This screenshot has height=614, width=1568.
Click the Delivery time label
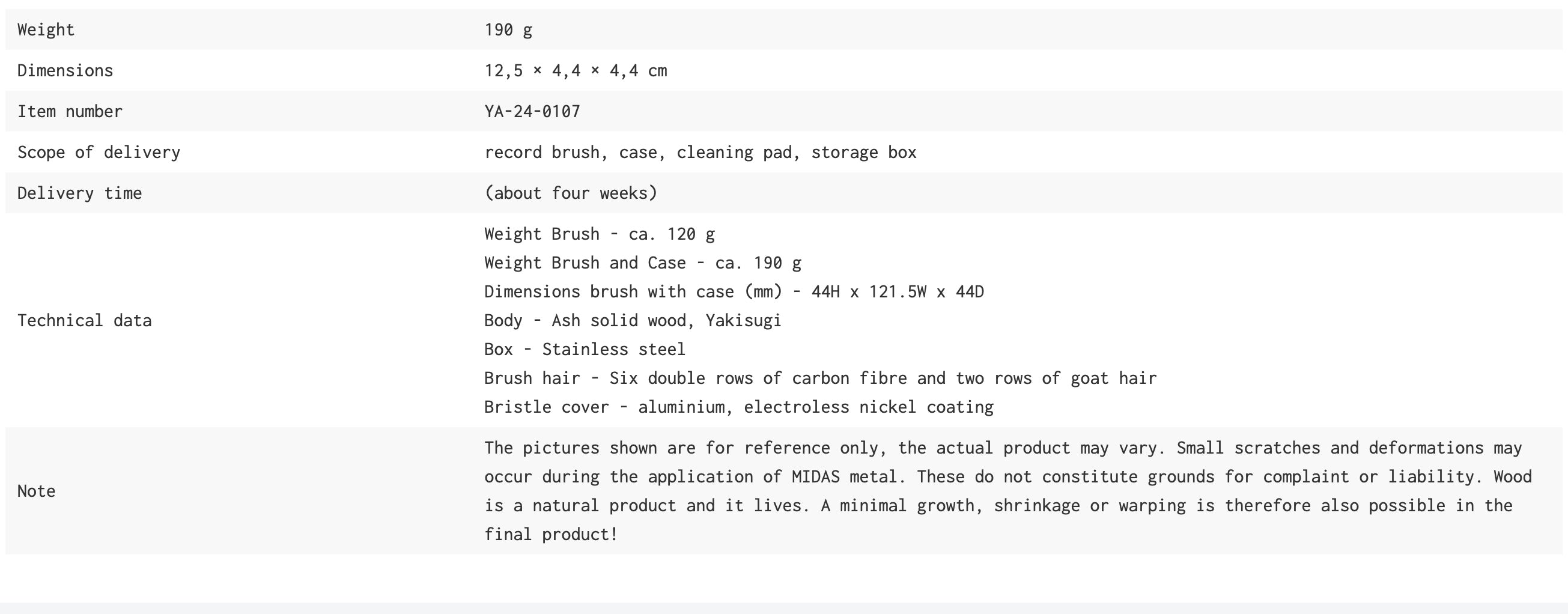79,193
